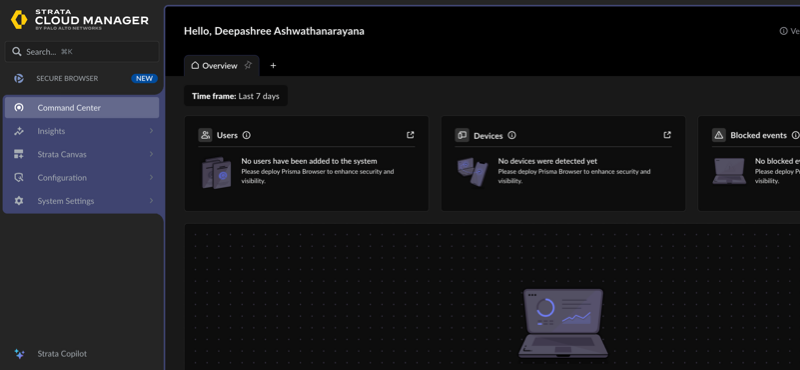Open the Time frame Last 7 days selector
Screen dimensions: 800x370
click(x=236, y=96)
